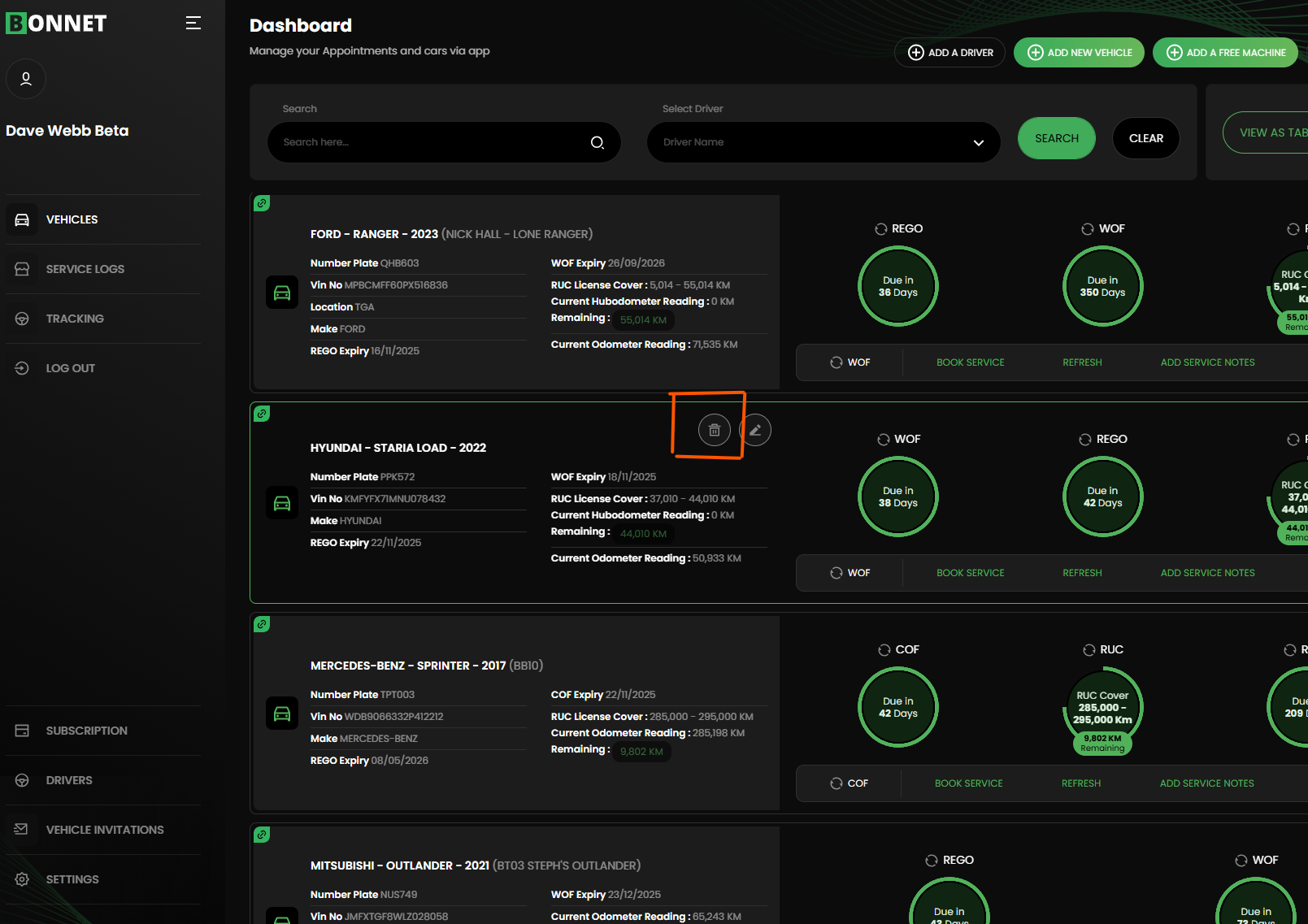This screenshot has height=924, width=1308.
Task: Click the car icon on the Mercedes-Benz Sprinter card
Action: coord(282,714)
